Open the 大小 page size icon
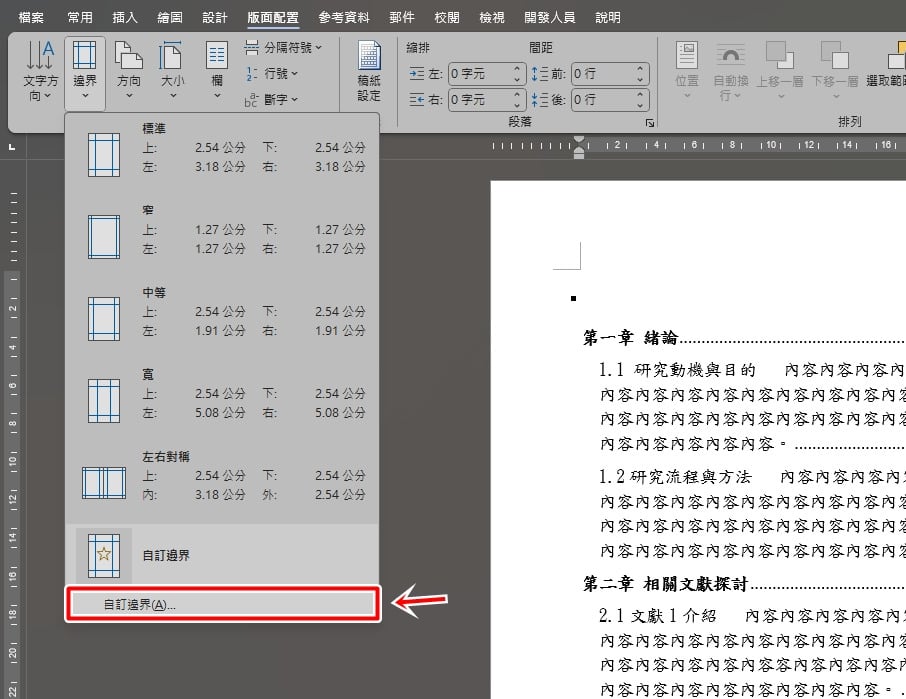 [172, 70]
